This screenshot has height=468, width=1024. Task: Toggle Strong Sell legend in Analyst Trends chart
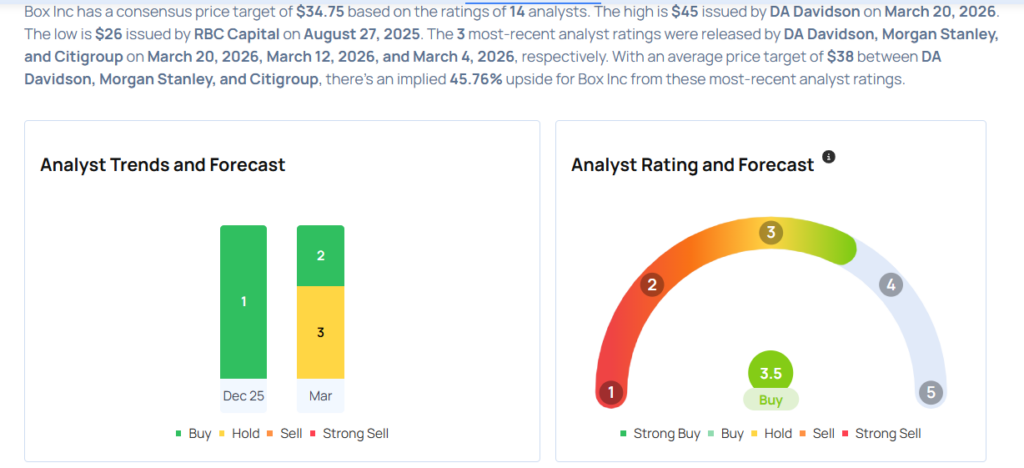349,433
